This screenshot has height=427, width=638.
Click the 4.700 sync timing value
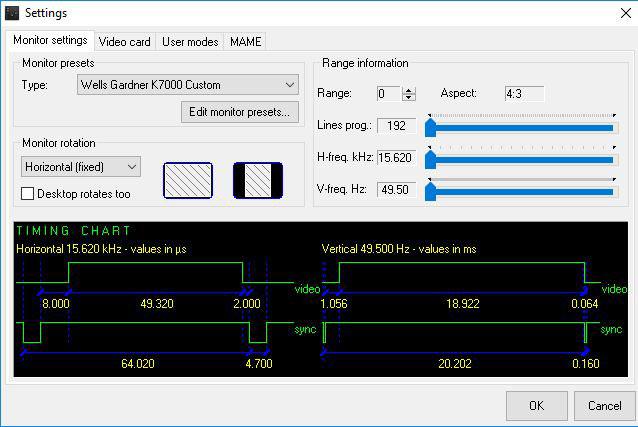point(259,363)
